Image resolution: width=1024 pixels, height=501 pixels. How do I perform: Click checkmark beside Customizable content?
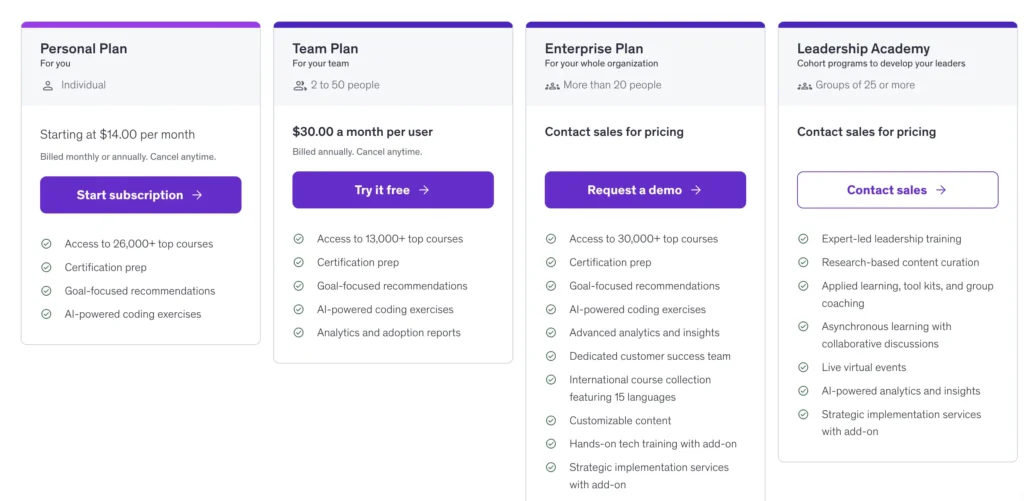tap(551, 421)
